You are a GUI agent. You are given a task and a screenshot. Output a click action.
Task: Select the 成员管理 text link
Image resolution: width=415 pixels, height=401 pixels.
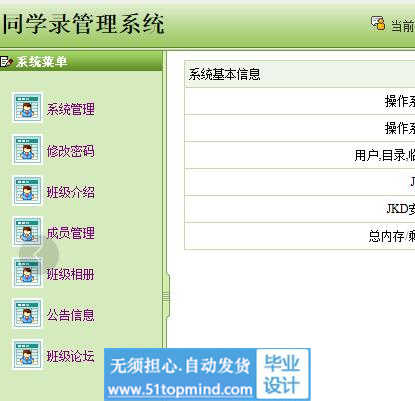point(71,233)
